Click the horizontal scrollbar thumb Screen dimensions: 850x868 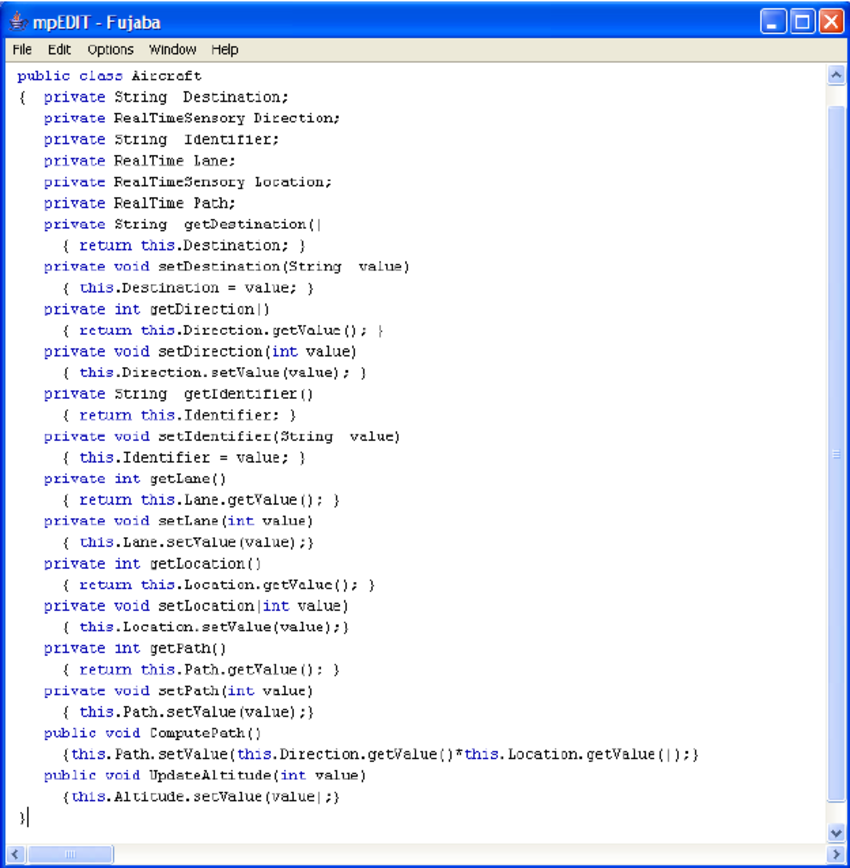click(70, 854)
